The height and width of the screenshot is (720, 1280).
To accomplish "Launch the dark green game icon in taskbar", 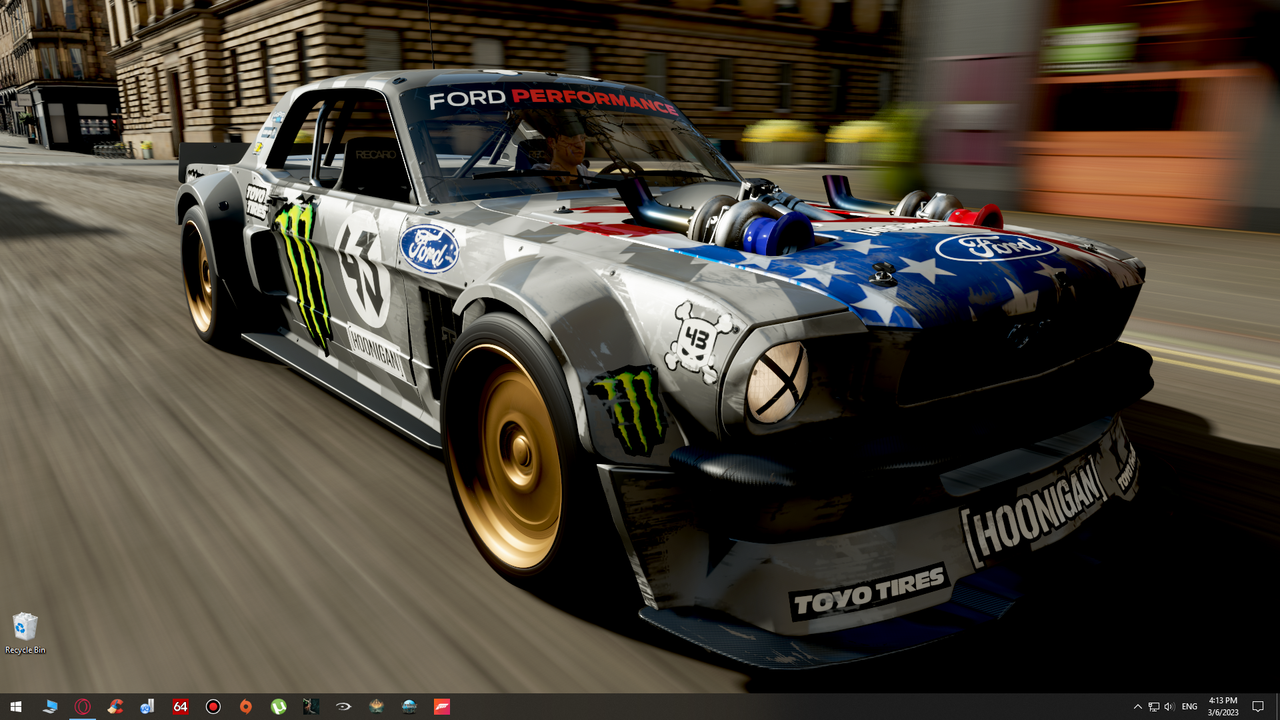I will point(311,706).
